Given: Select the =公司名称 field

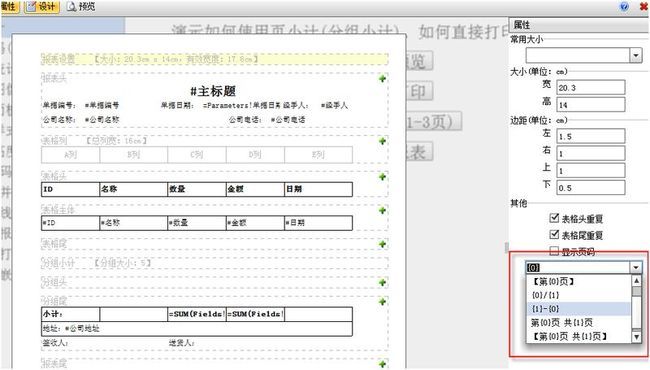Looking at the screenshot, I should coord(102,120).
